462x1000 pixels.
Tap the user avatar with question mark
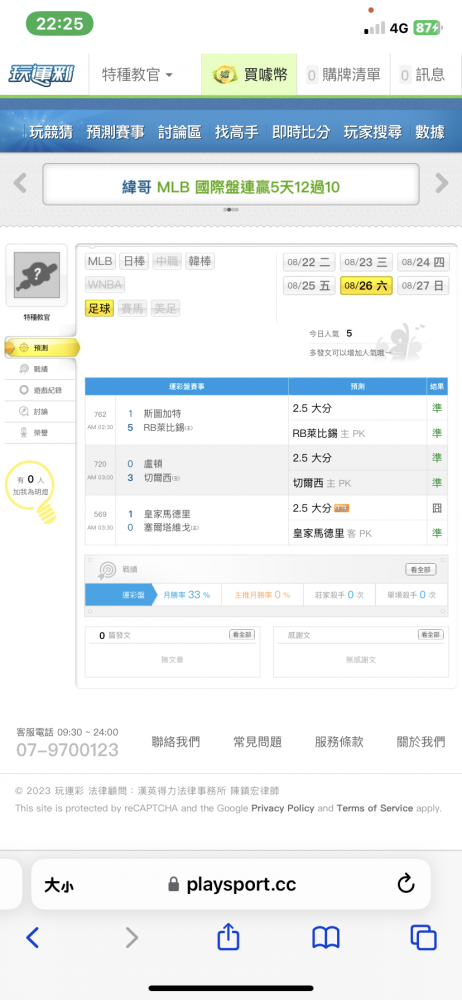pos(36,275)
